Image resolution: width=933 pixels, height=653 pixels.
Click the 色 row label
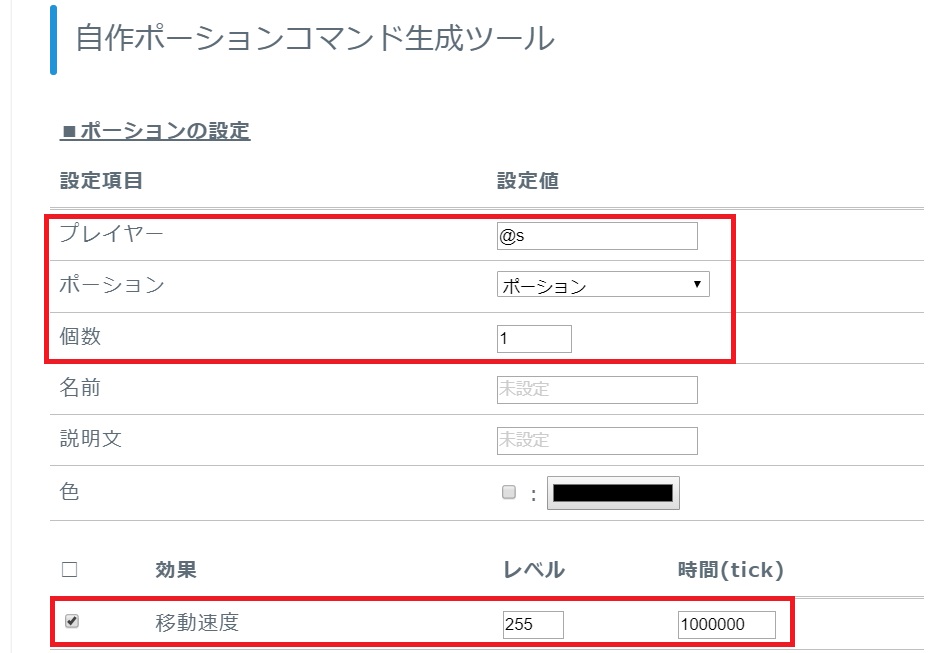click(70, 492)
